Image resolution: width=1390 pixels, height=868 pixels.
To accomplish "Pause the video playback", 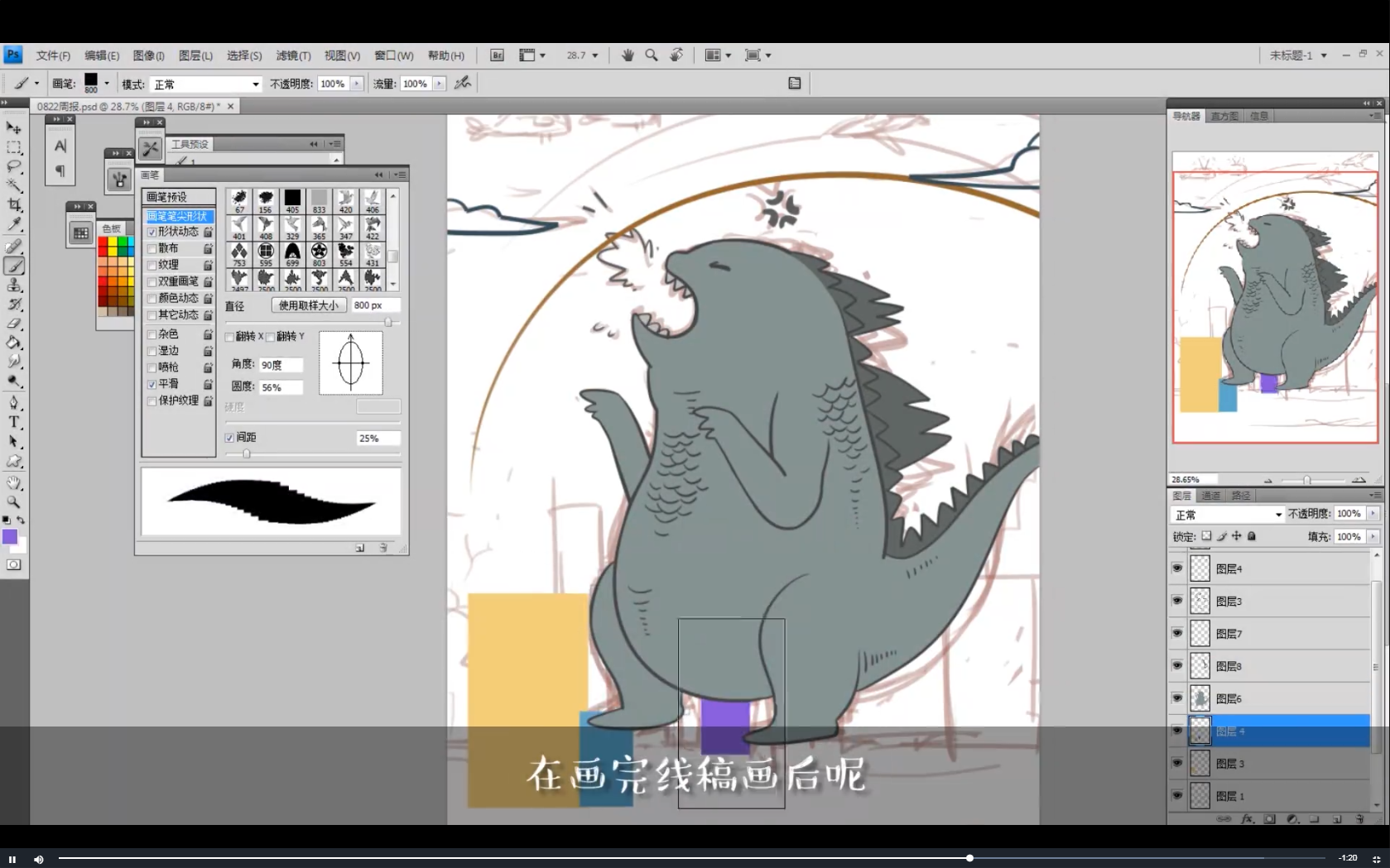I will pyautogui.click(x=12, y=859).
